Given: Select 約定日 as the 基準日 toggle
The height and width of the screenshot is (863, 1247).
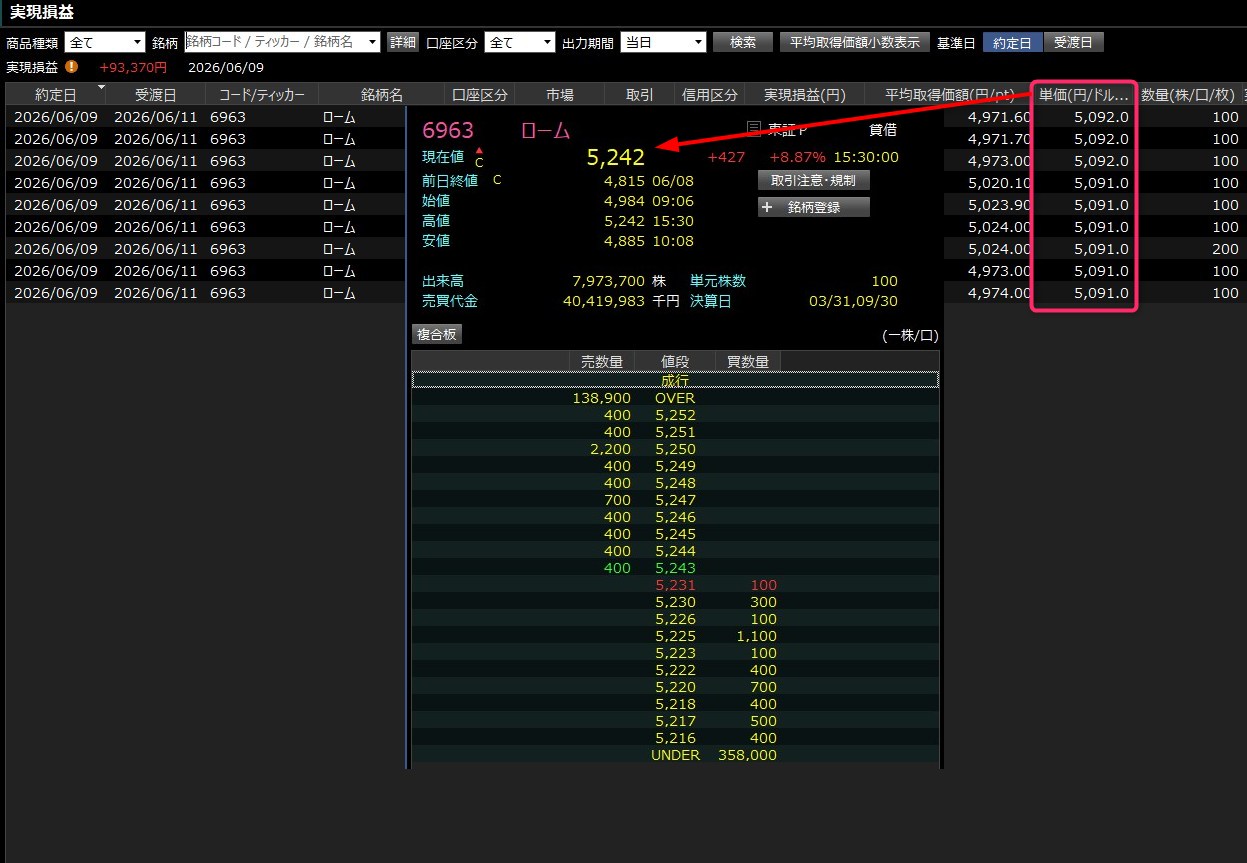Looking at the screenshot, I should [x=1013, y=42].
